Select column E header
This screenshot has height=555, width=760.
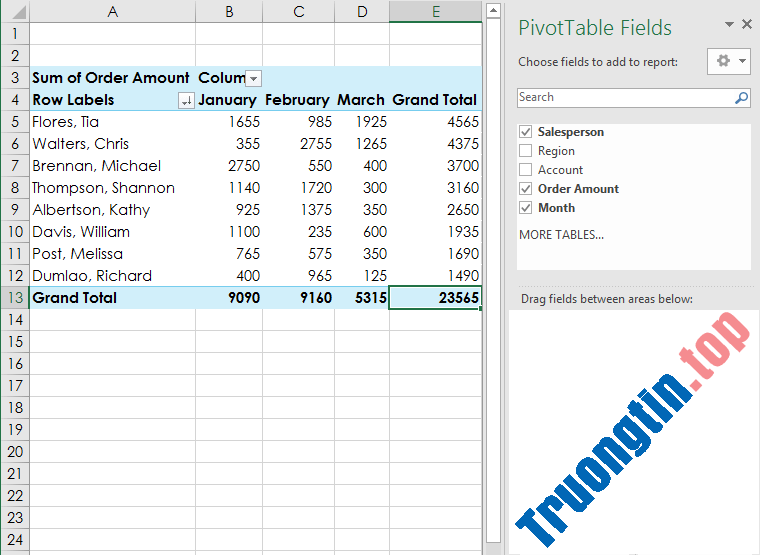[436, 12]
